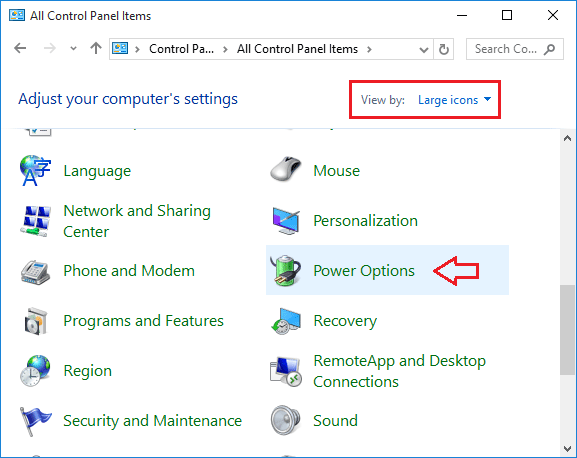Open the recent locations dropdown arrow

[x=74, y=48]
